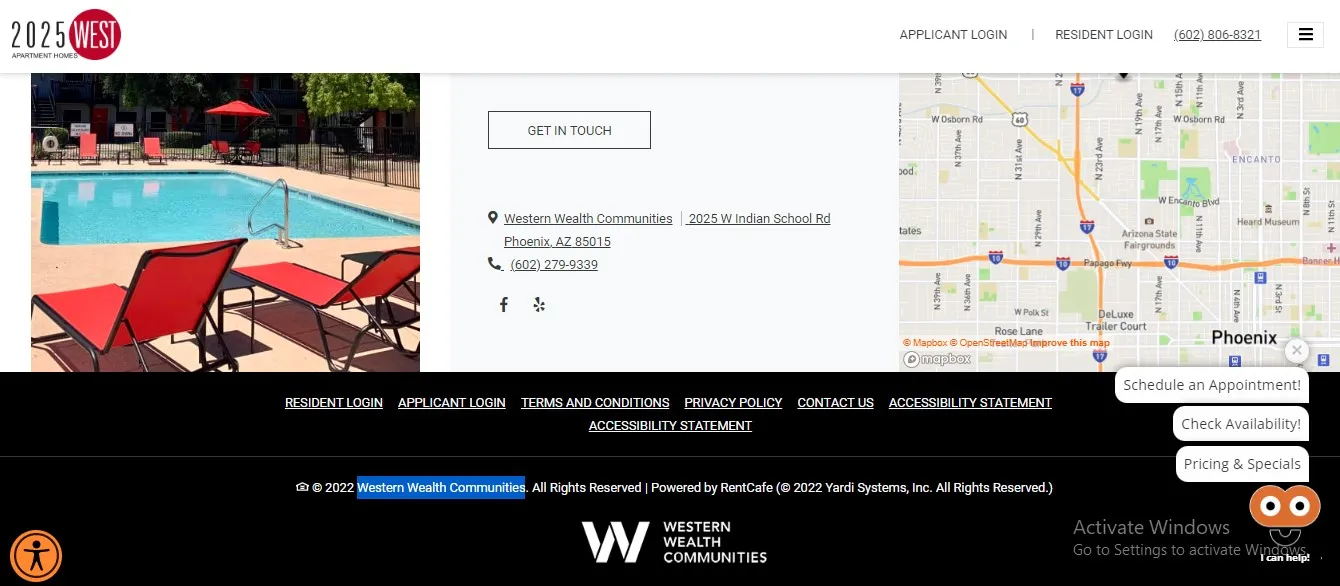Open the hamburger menu icon
Image resolution: width=1340 pixels, height=586 pixels.
pyautogui.click(x=1305, y=34)
